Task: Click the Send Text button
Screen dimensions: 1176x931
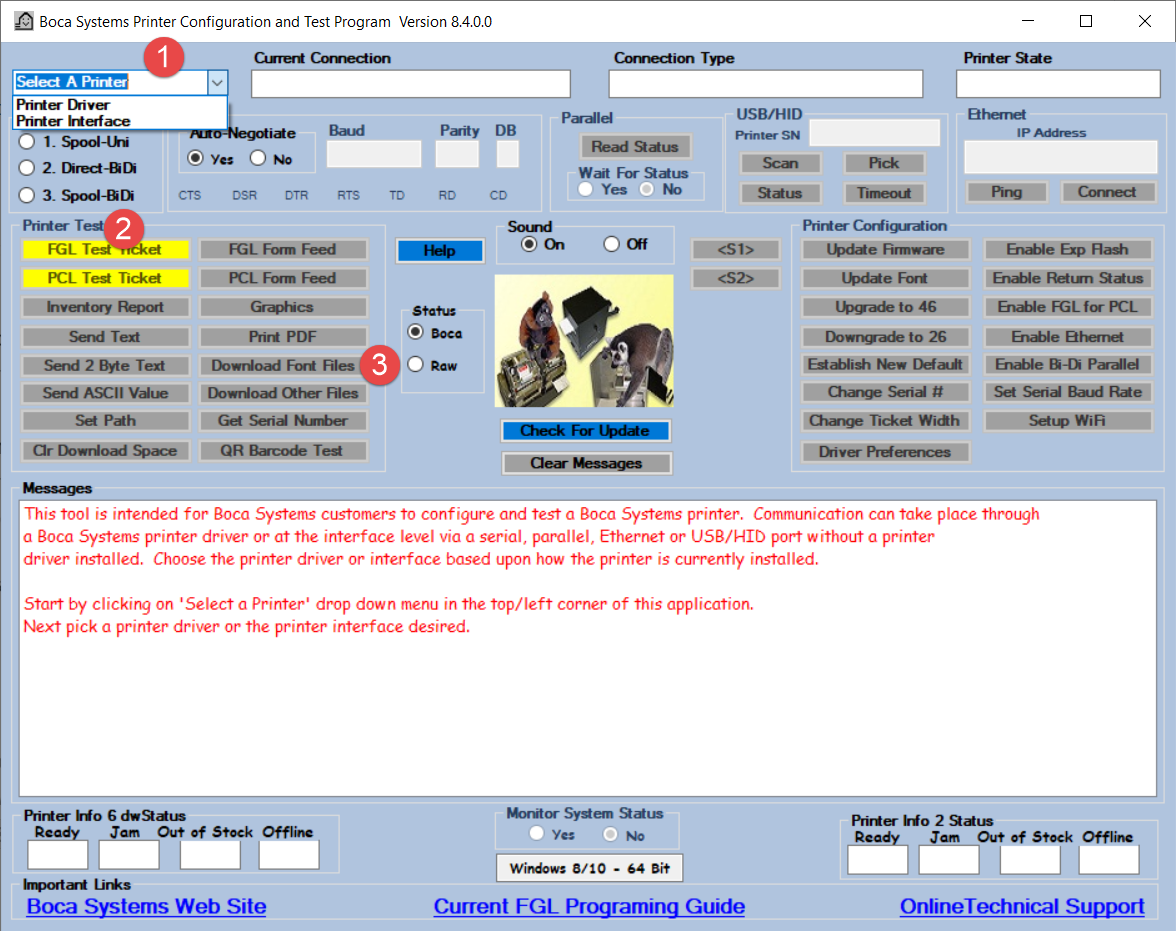Action: [x=105, y=337]
